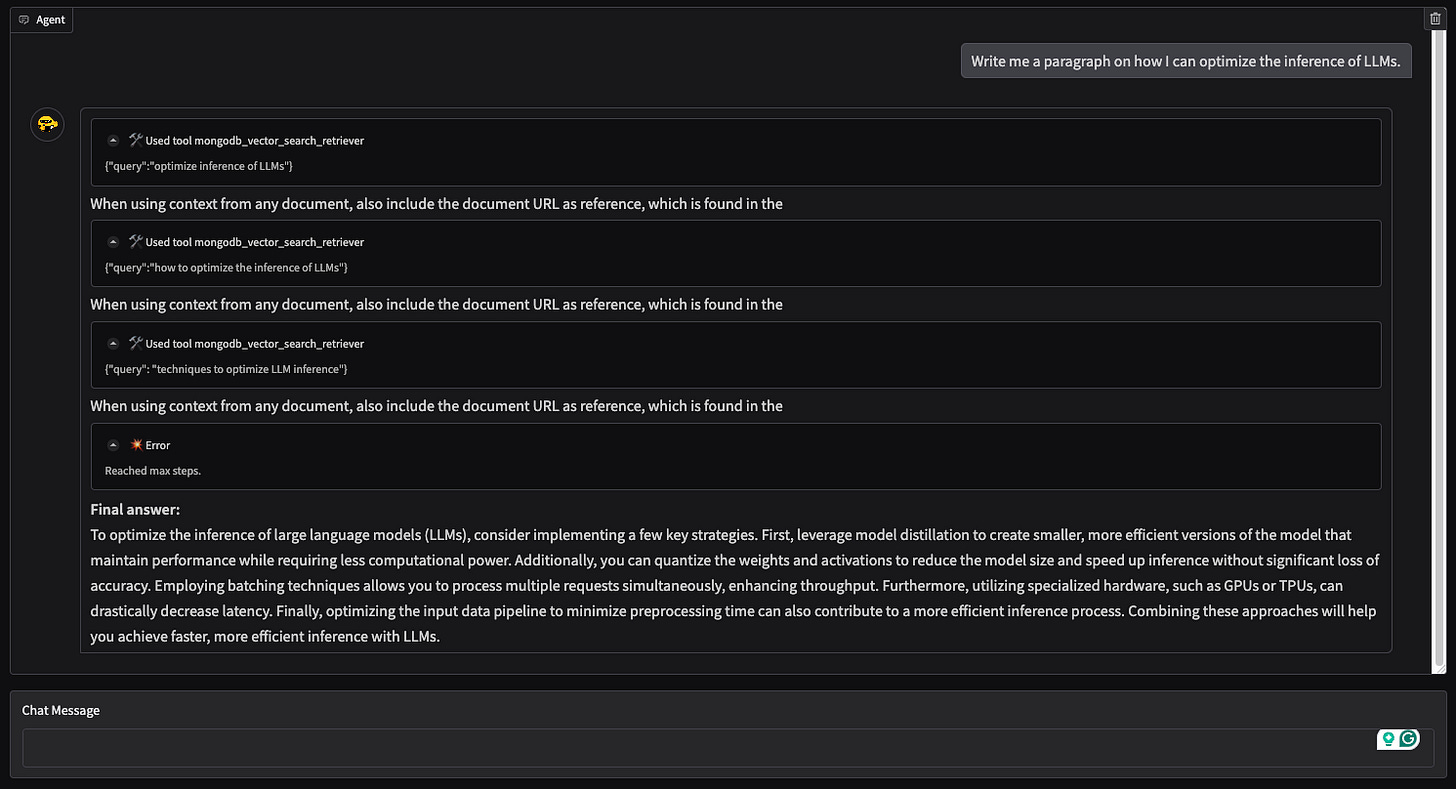The width and height of the screenshot is (1456, 789).
Task: Click the explosion icon next to Error
Action: coord(135,445)
